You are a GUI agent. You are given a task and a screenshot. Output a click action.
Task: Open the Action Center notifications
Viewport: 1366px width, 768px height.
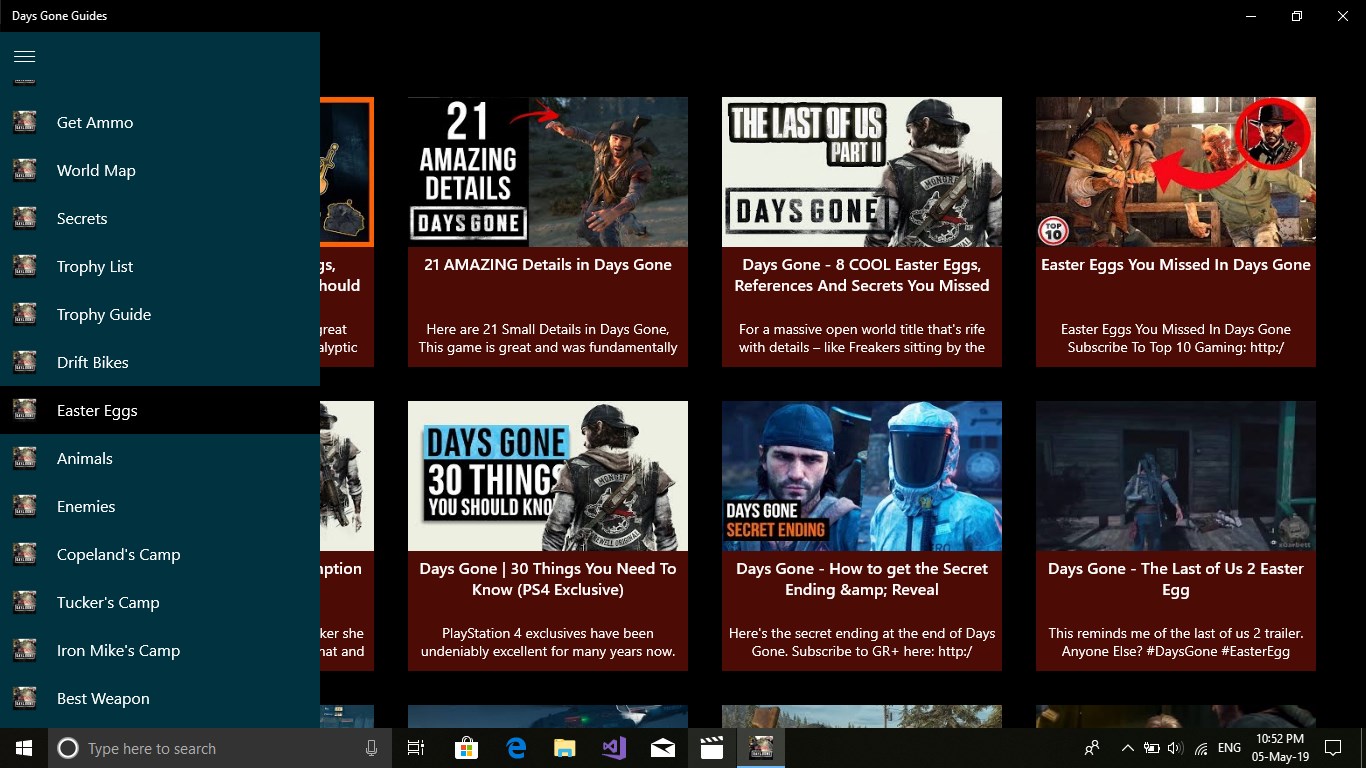coord(1332,748)
